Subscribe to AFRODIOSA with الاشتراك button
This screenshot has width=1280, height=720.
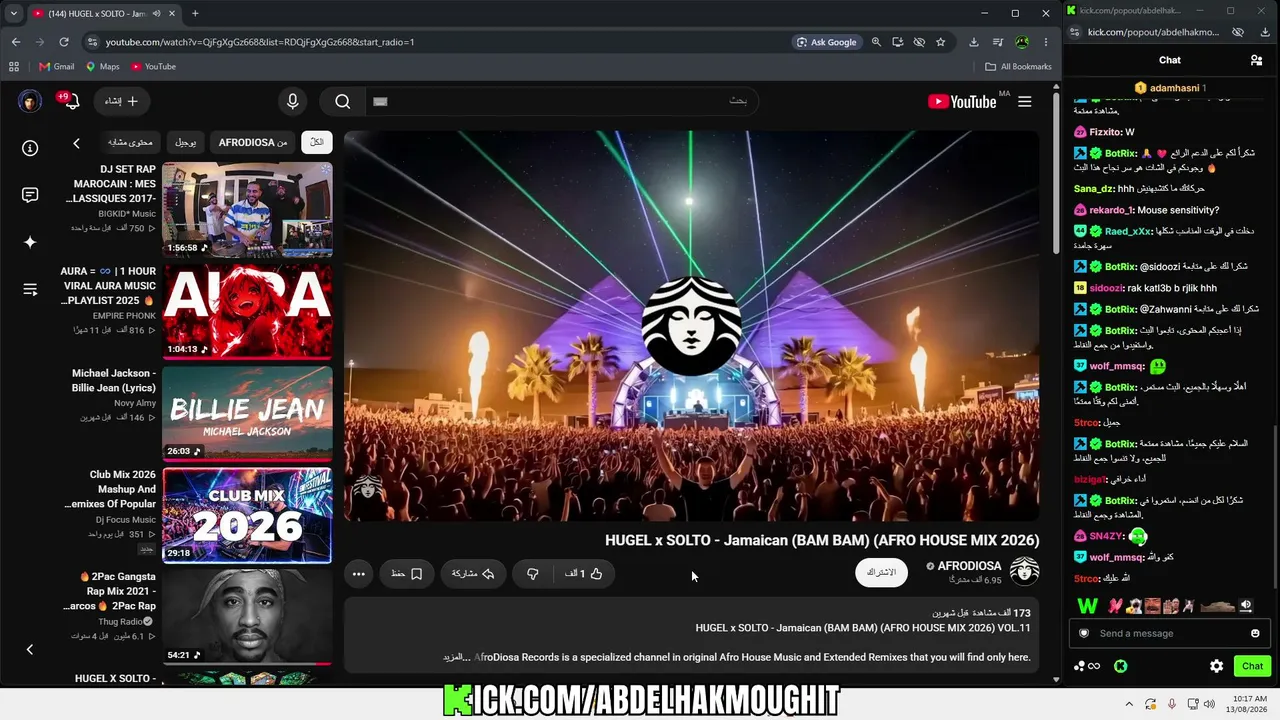point(881,572)
